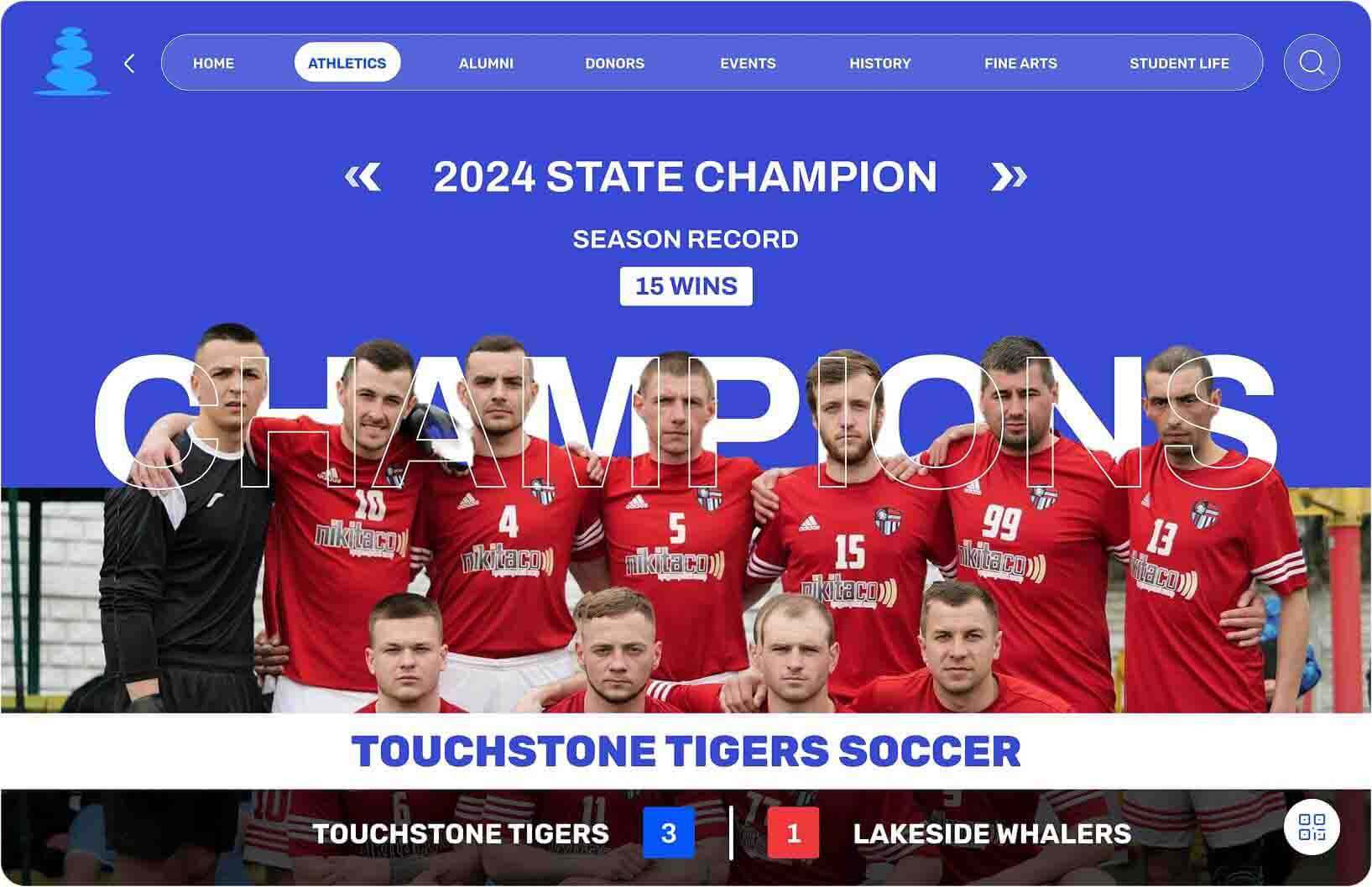The height and width of the screenshot is (887, 1372).
Task: Open the search magnifier icon
Action: (x=1312, y=62)
